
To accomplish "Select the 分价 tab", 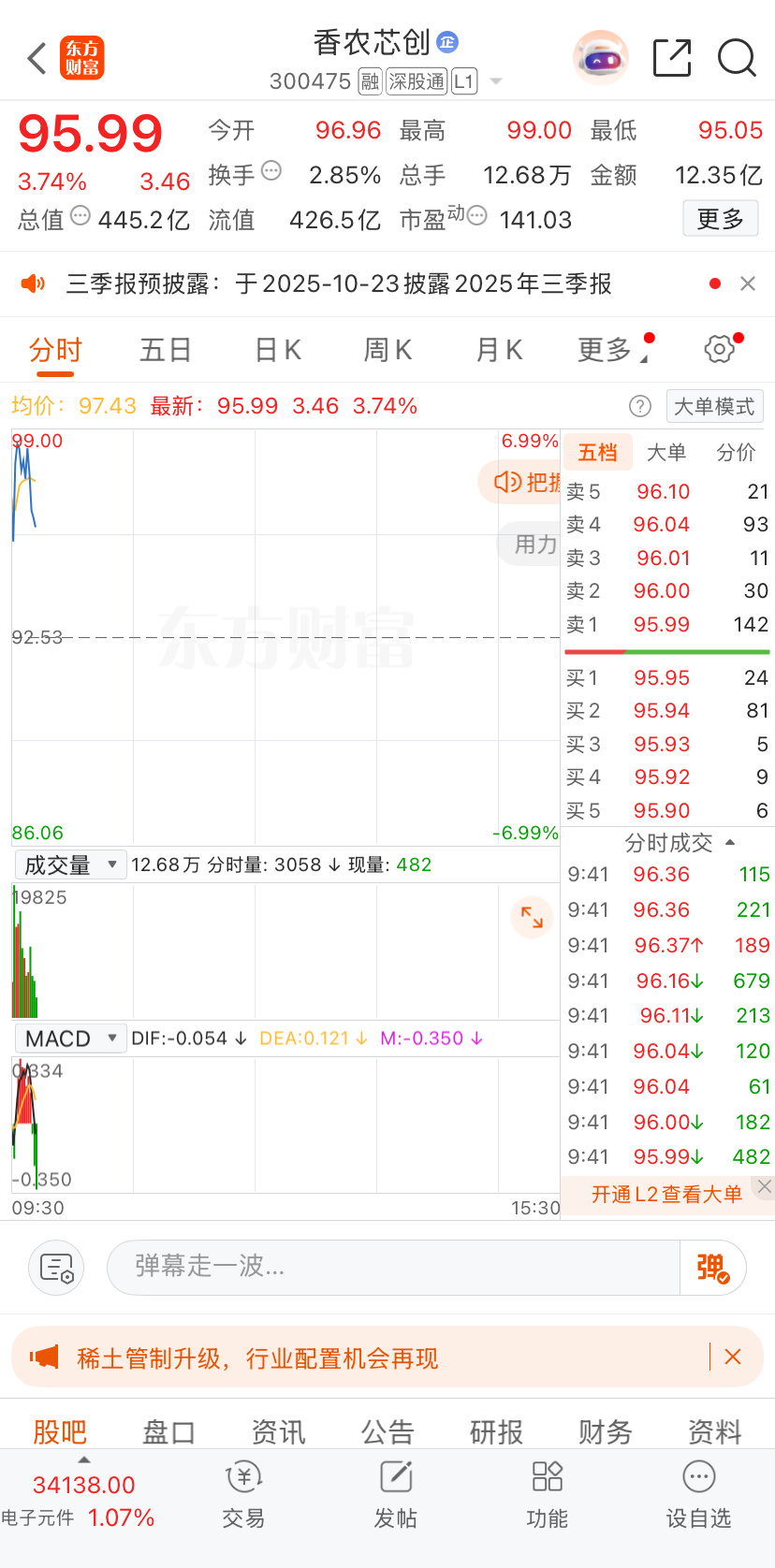I will pyautogui.click(x=736, y=453).
